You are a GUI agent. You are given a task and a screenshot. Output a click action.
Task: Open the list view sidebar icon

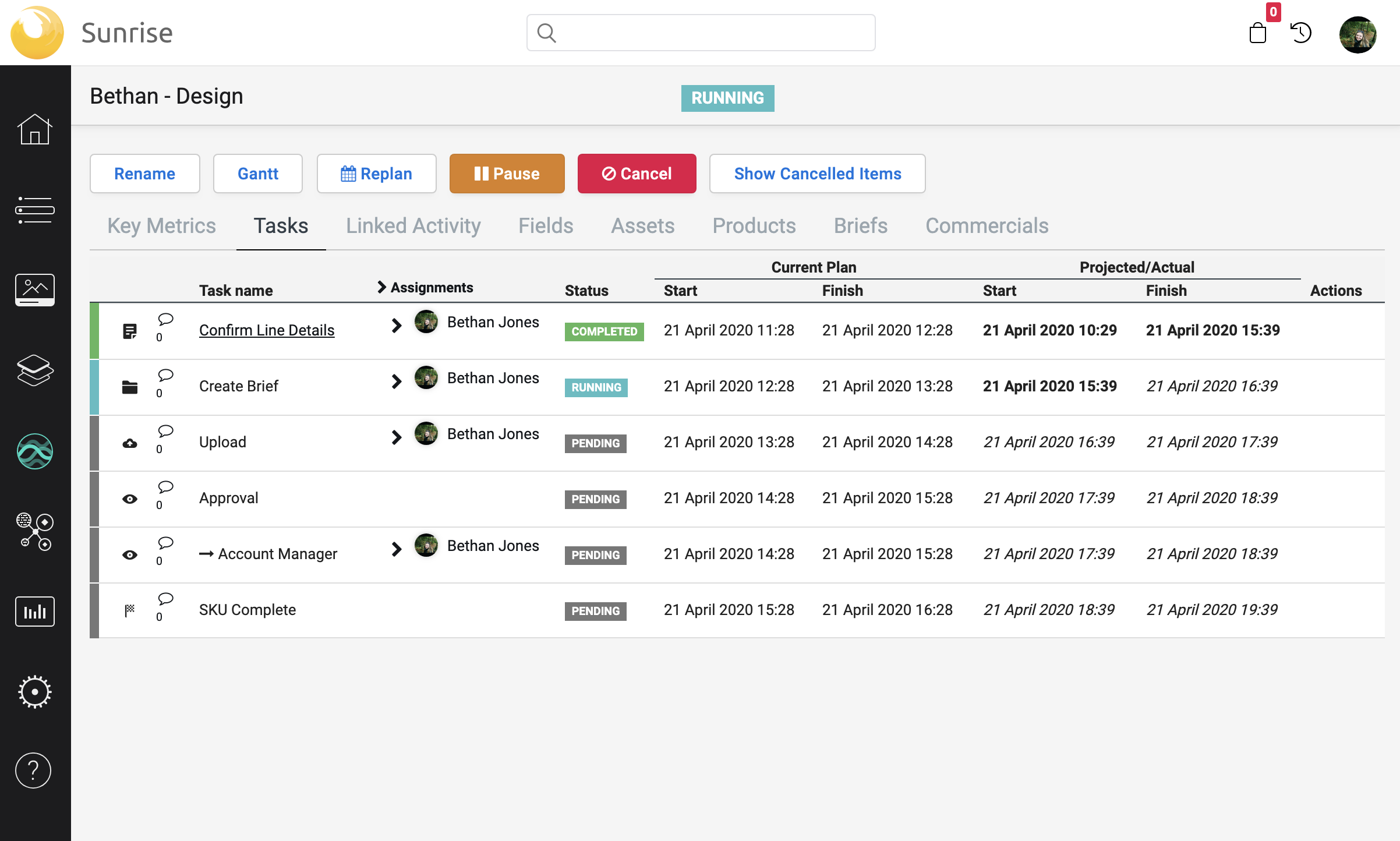click(x=34, y=210)
